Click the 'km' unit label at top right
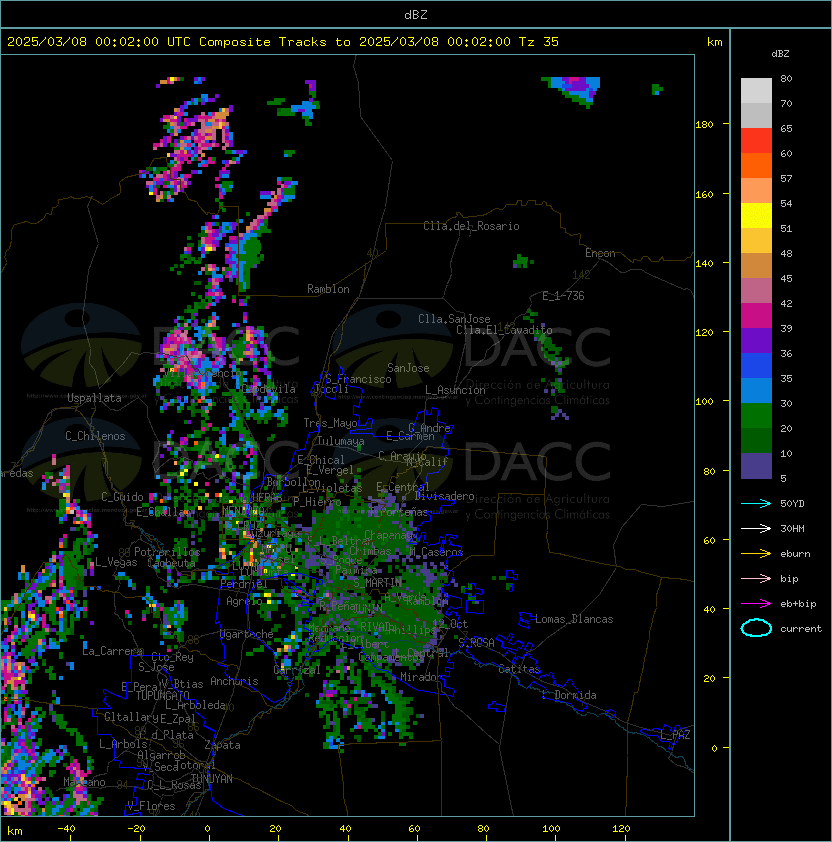 pyautogui.click(x=714, y=42)
